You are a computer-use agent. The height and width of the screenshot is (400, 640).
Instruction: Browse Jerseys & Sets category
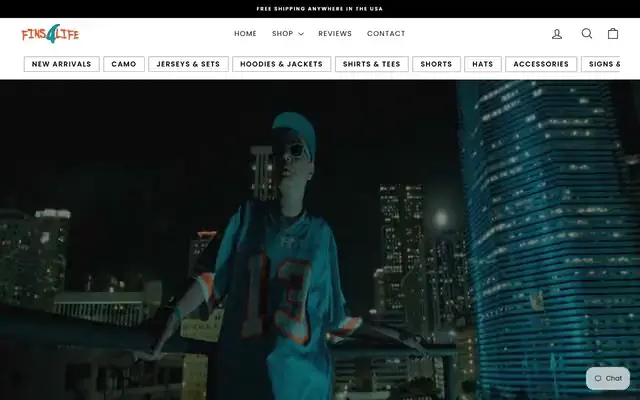(188, 64)
